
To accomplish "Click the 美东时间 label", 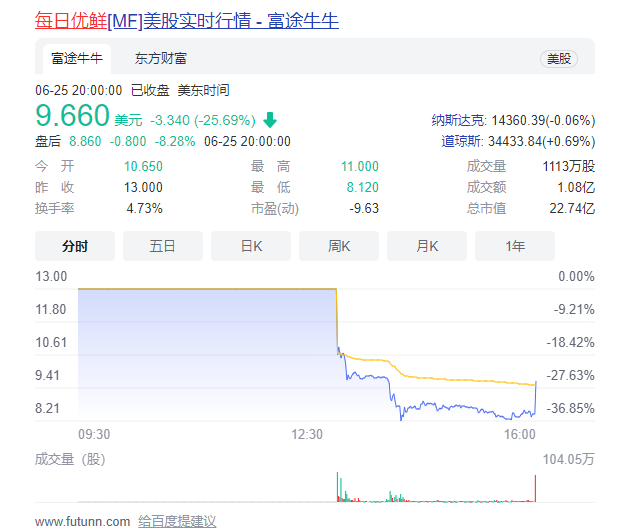I will point(203,90).
